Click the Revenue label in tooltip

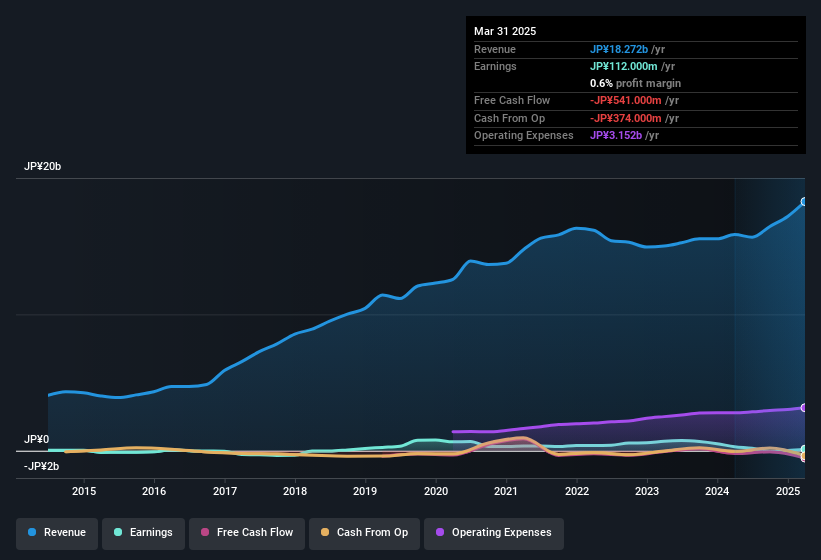(495, 49)
